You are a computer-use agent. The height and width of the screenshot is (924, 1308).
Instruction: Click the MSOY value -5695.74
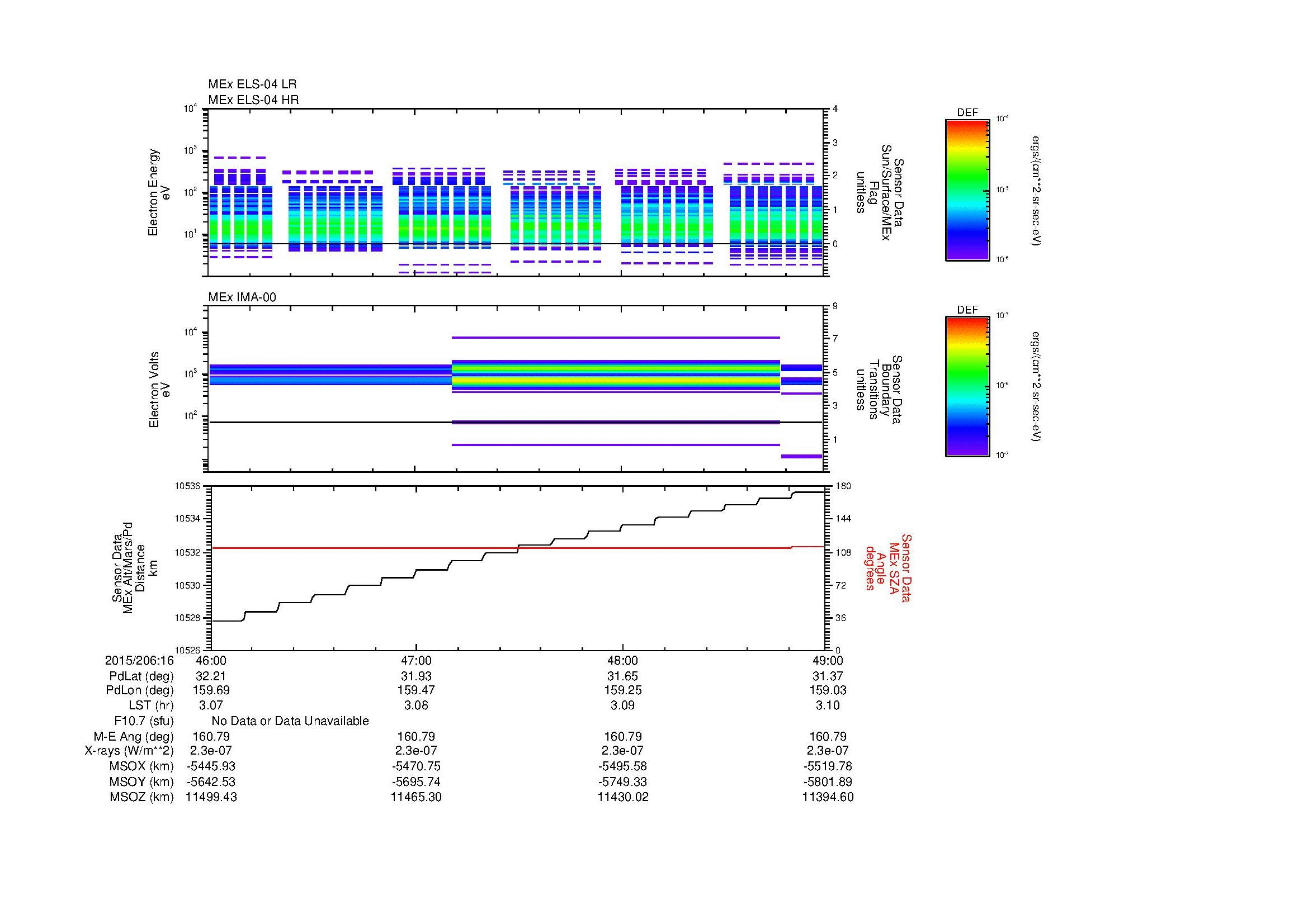tap(417, 781)
